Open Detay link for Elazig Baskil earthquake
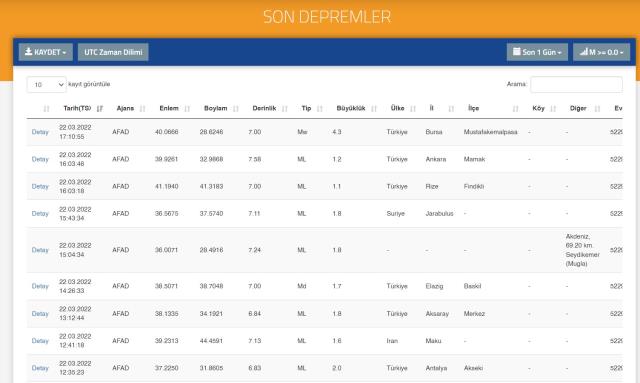640x383 pixels. point(40,286)
